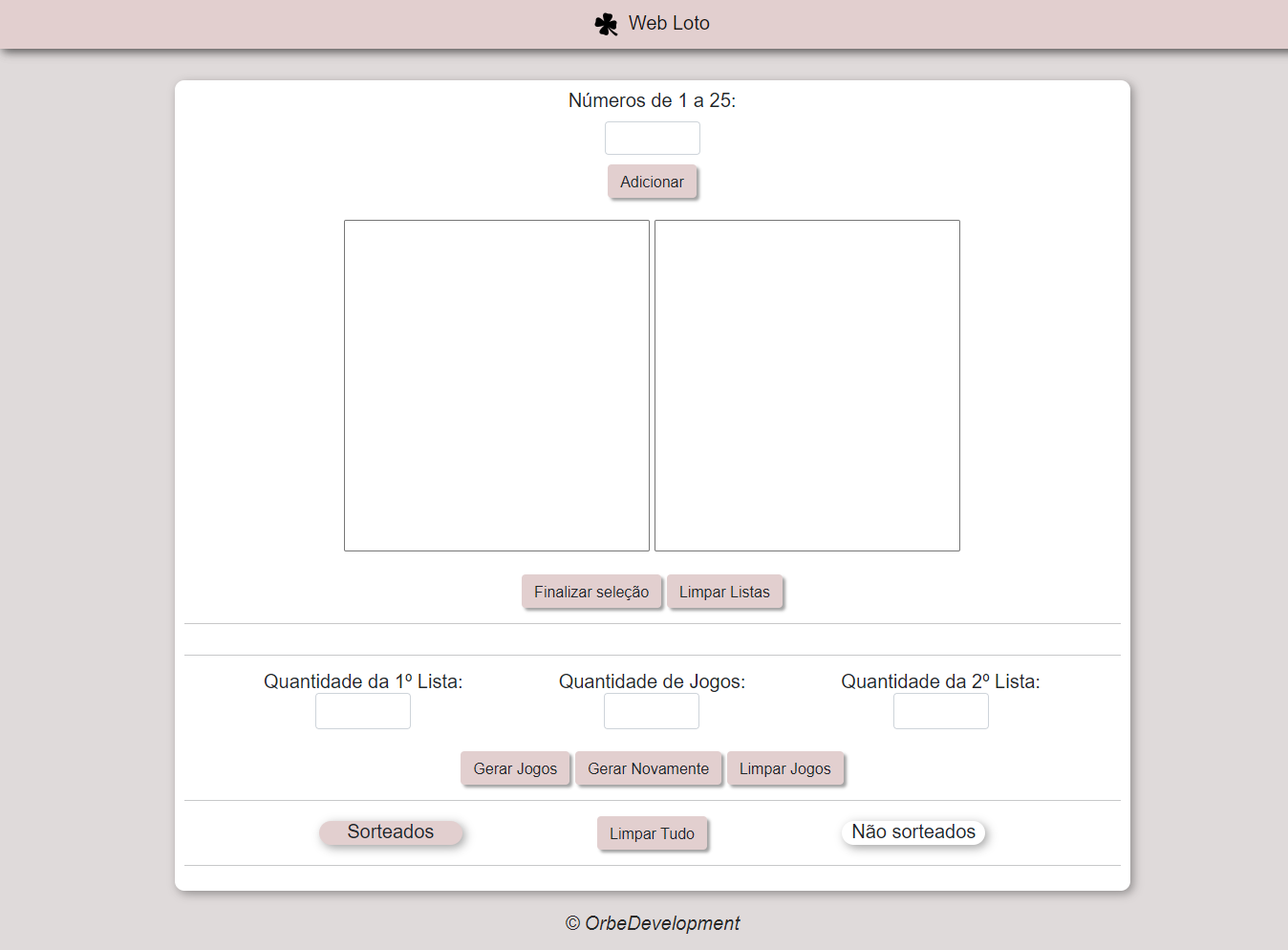Click the Não sorteados pill label
The image size is (1288, 950).
point(913,832)
